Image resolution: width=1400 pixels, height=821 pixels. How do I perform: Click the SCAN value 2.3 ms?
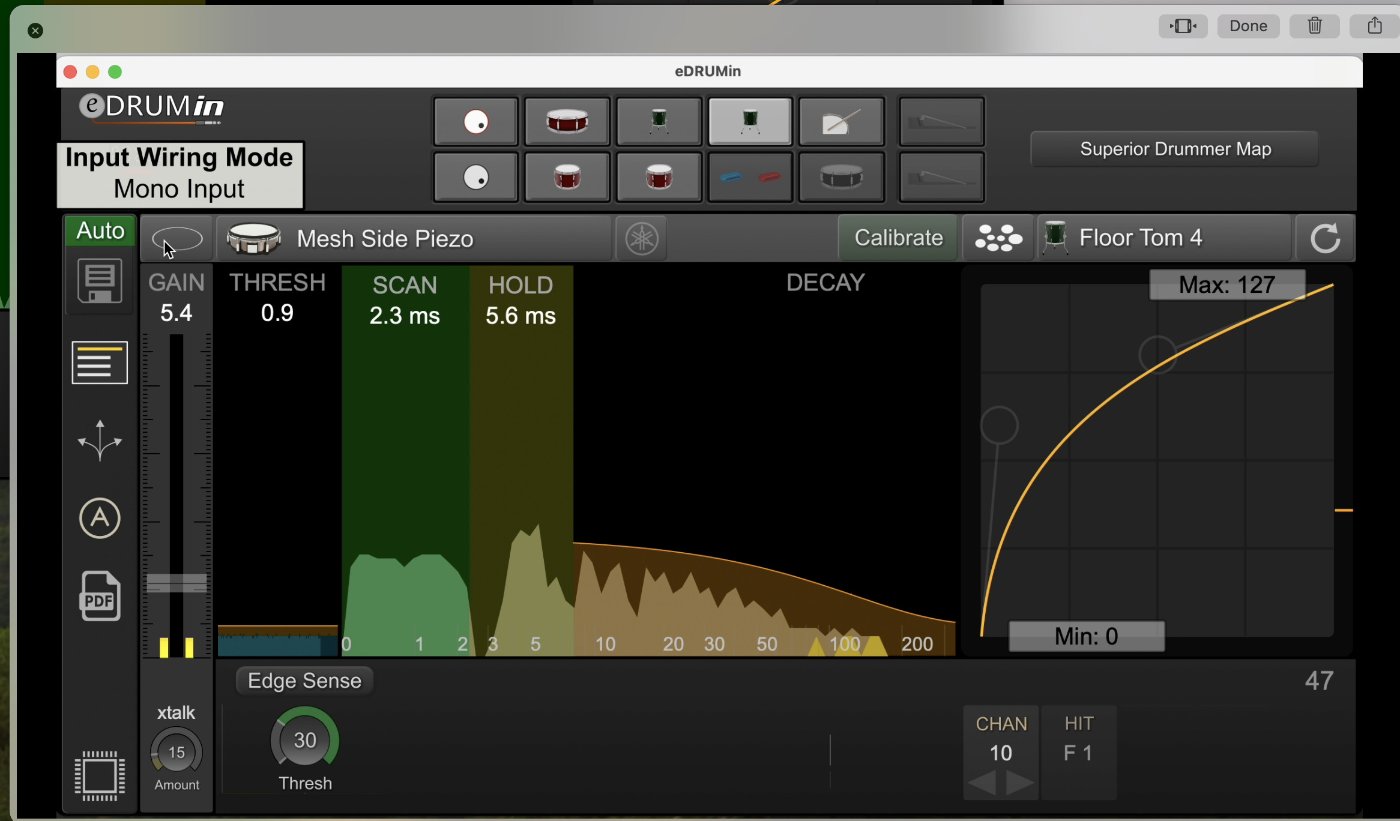click(x=404, y=316)
